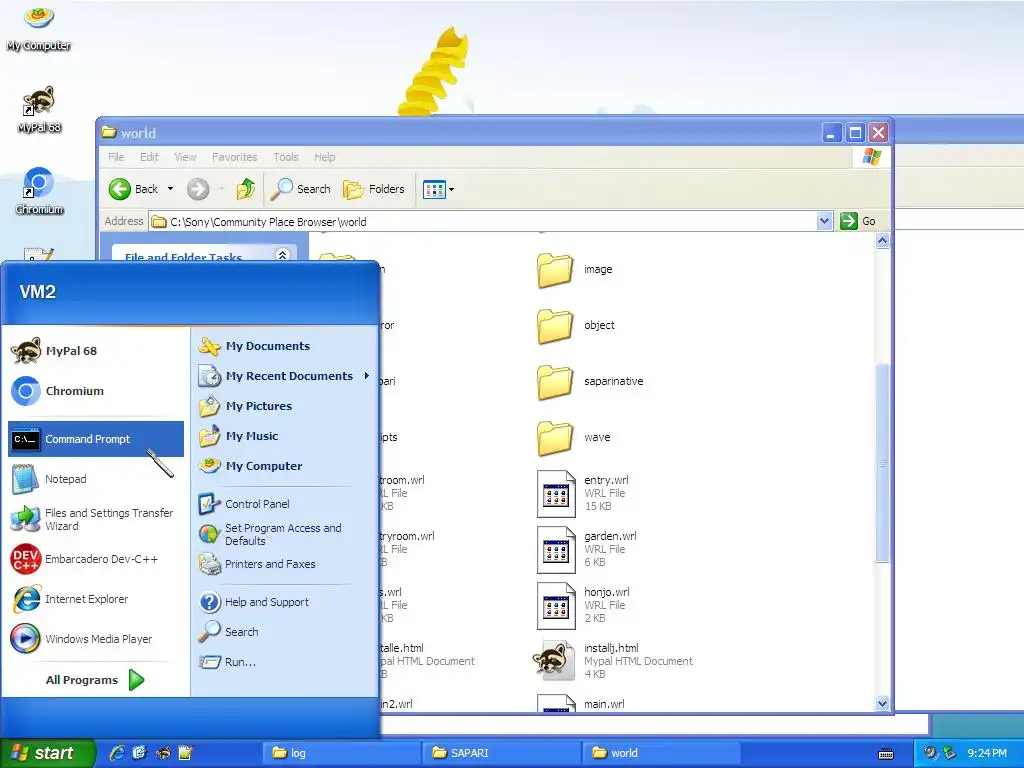Open the View menu
This screenshot has height=768, width=1024.
(185, 157)
